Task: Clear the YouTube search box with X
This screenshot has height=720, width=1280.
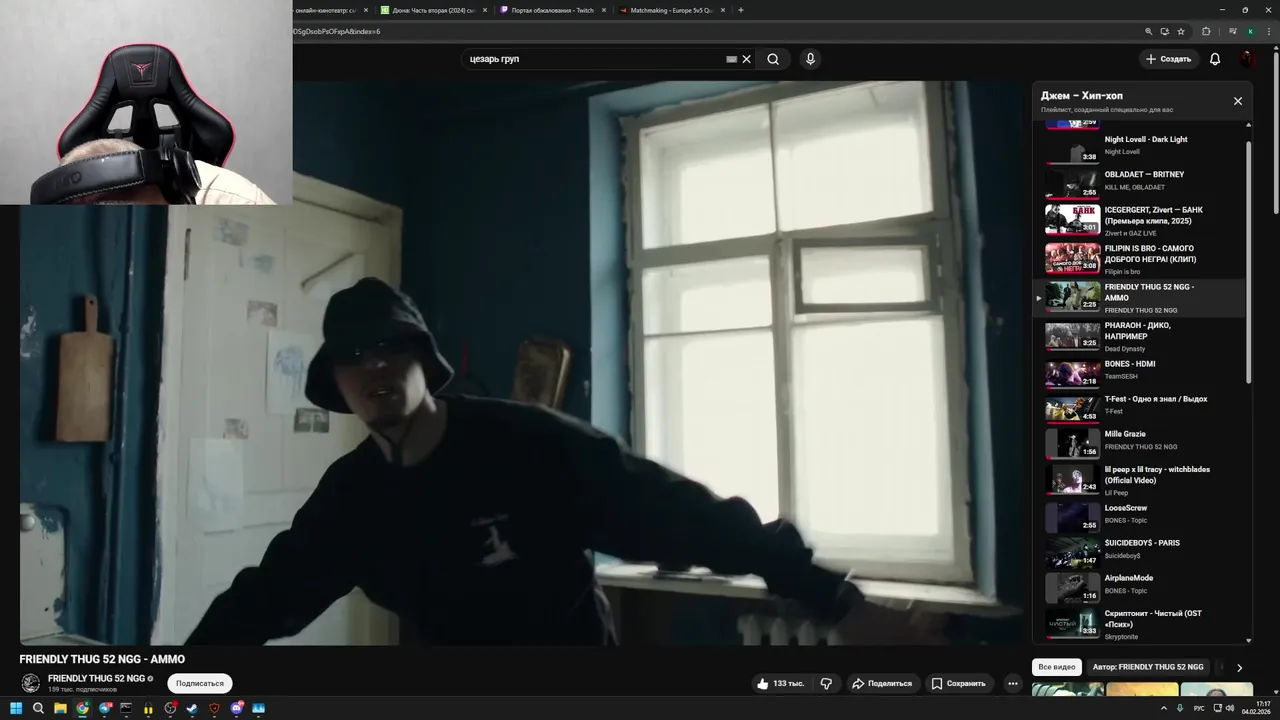Action: coord(746,59)
